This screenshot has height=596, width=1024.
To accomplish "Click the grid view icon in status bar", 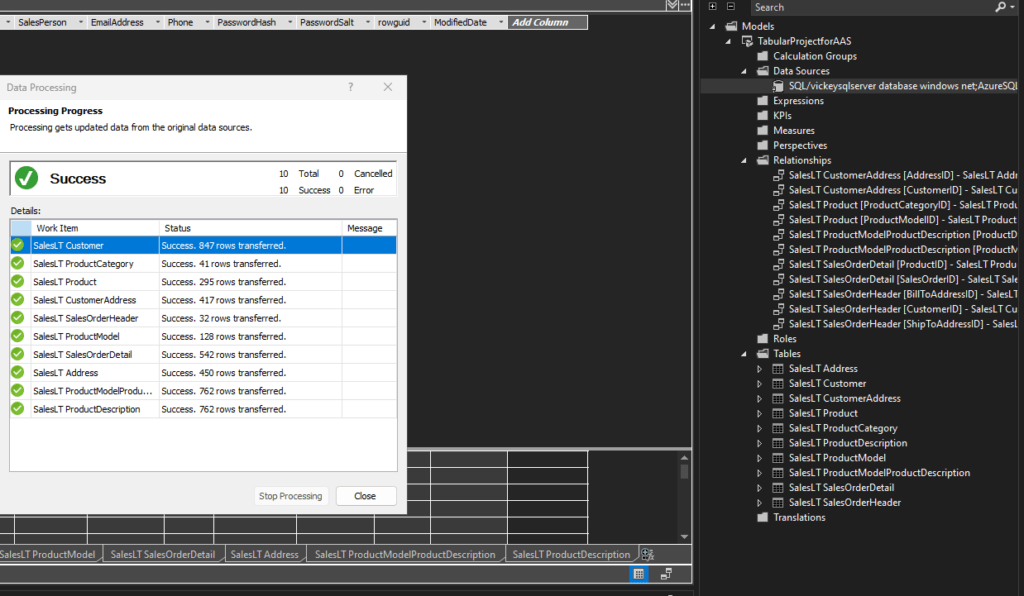I will tap(639, 574).
